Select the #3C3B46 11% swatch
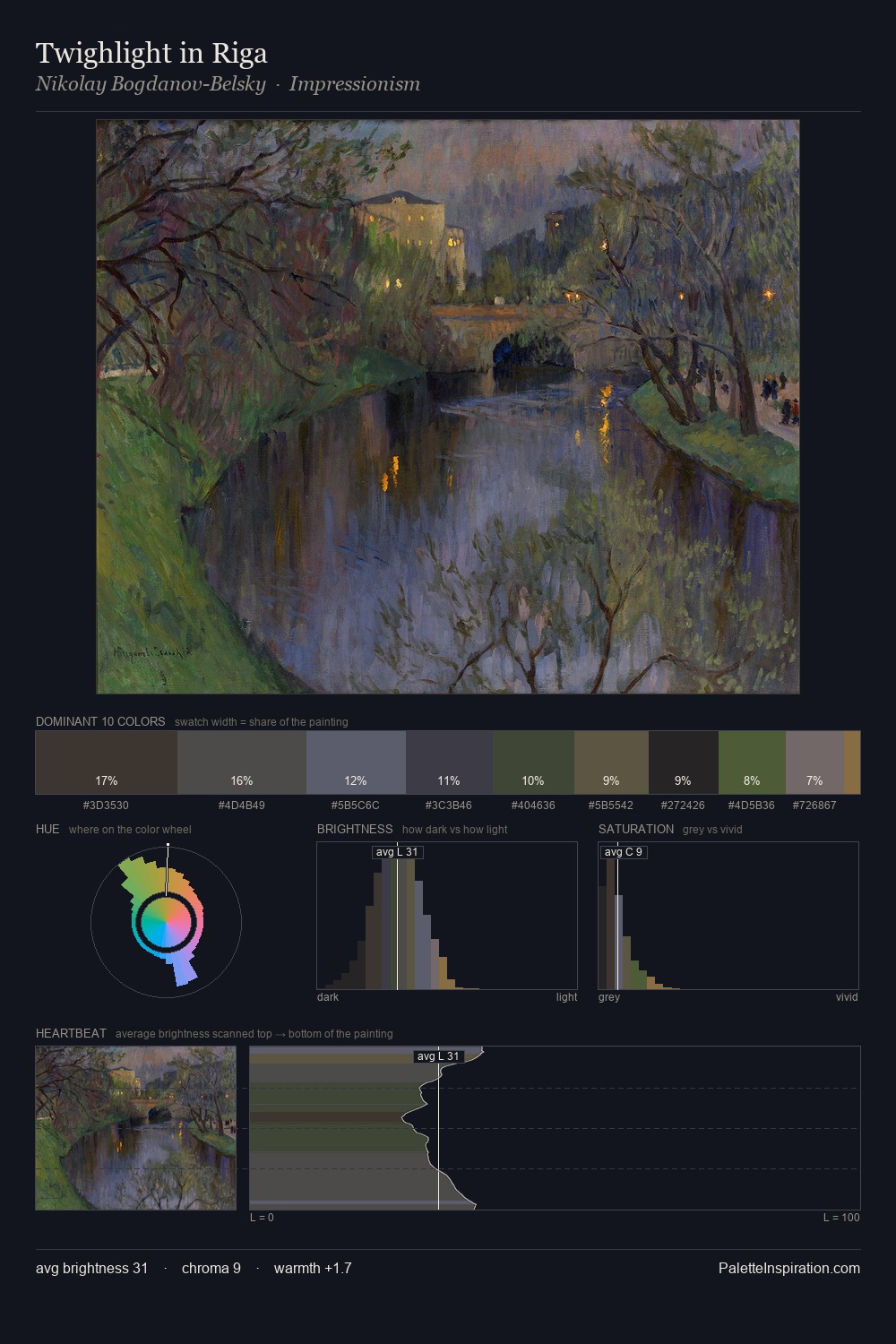The image size is (896, 1344). coord(449,762)
